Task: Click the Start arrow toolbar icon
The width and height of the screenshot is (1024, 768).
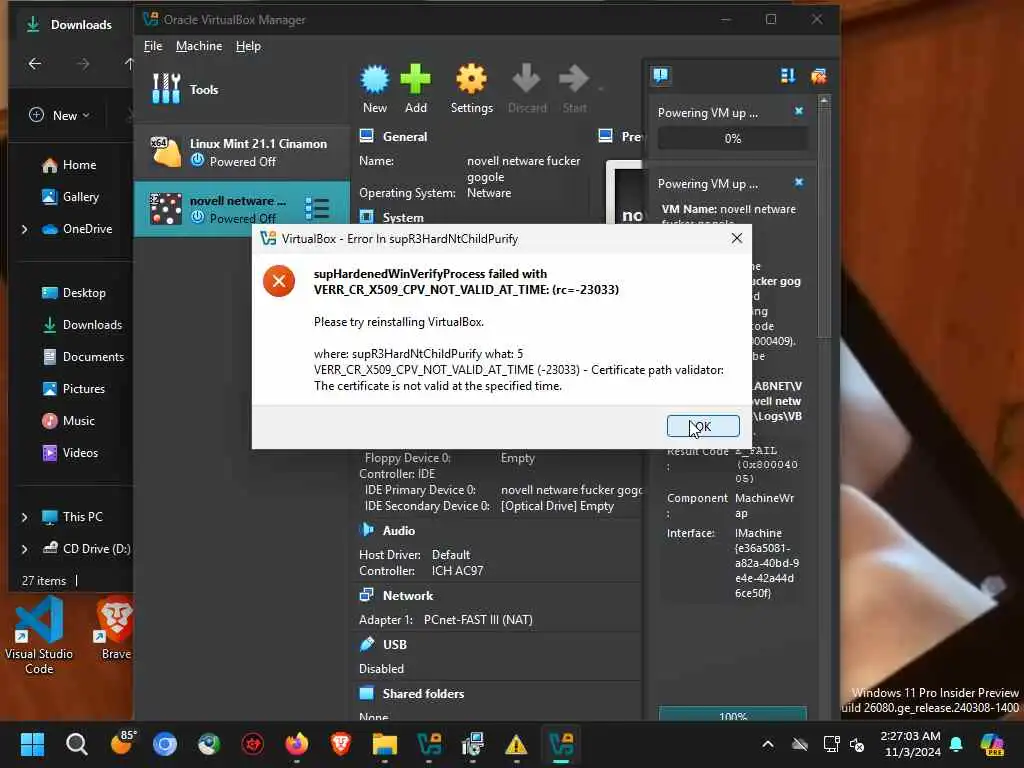Action: [574, 80]
